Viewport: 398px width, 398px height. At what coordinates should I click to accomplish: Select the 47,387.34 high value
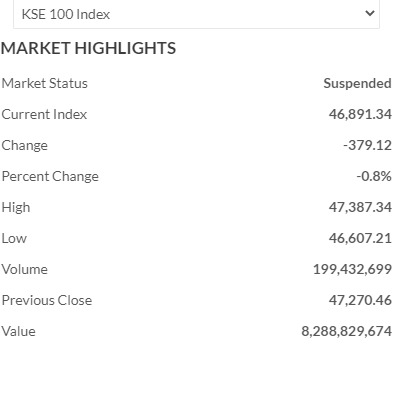(x=360, y=207)
